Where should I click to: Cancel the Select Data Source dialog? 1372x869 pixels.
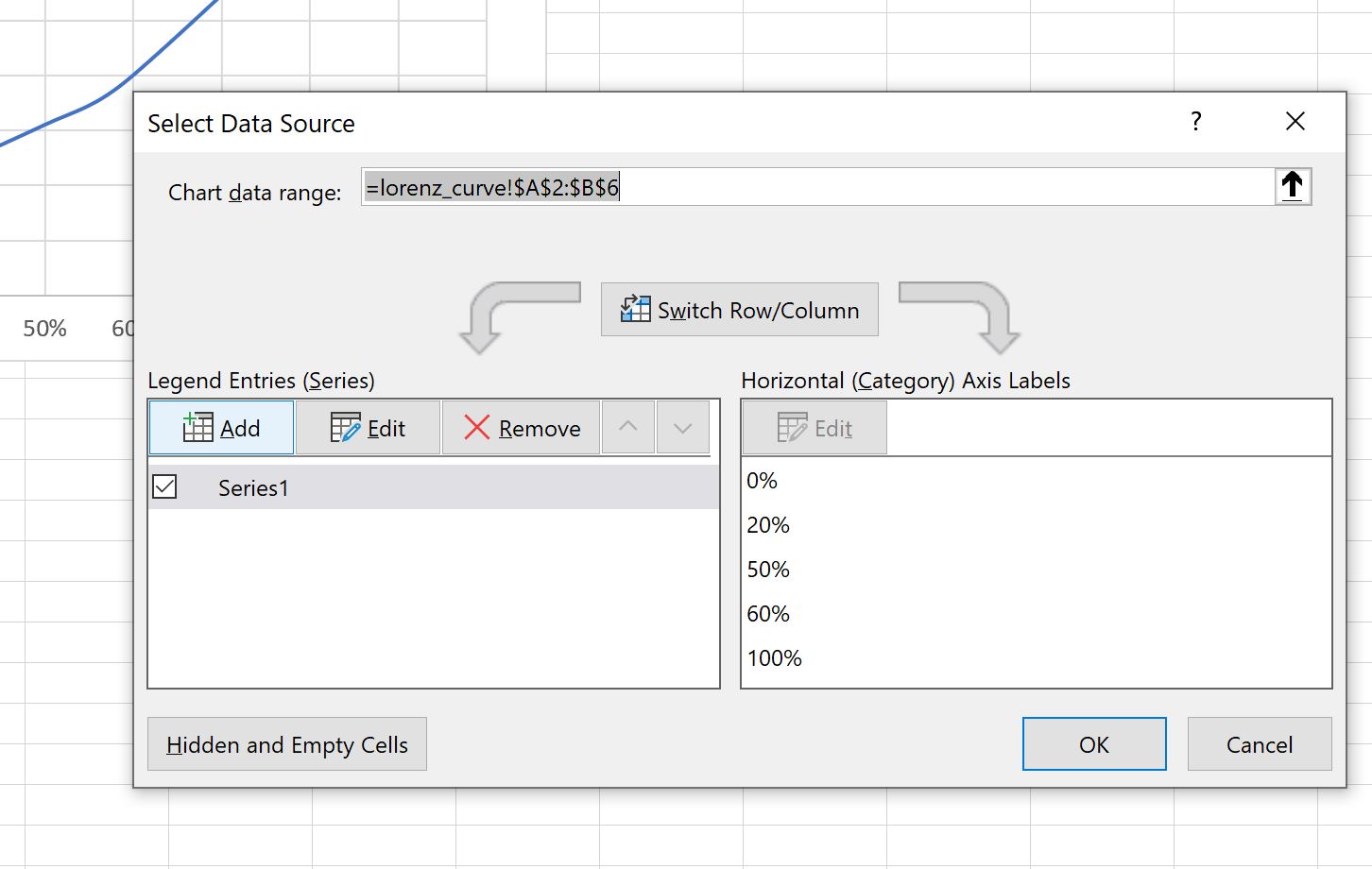(x=1260, y=744)
